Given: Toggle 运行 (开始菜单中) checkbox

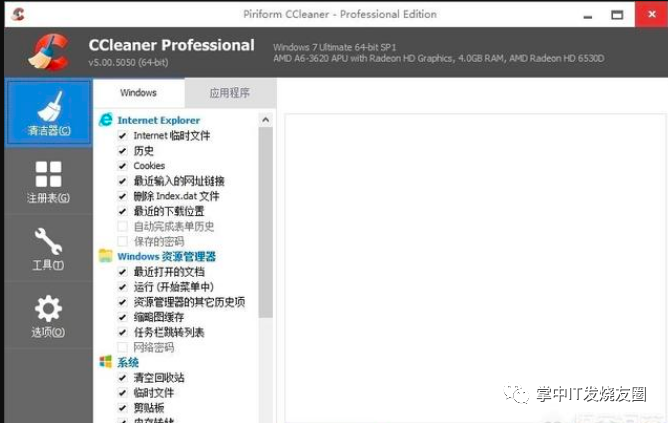Looking at the screenshot, I should (x=122, y=287).
